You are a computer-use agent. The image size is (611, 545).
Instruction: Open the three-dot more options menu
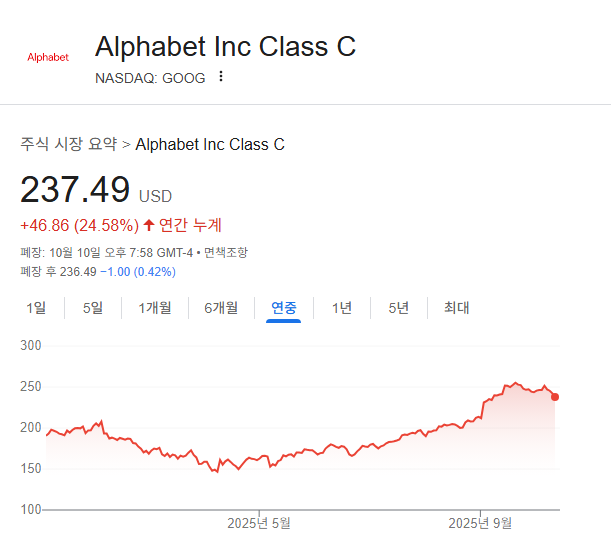[221, 77]
